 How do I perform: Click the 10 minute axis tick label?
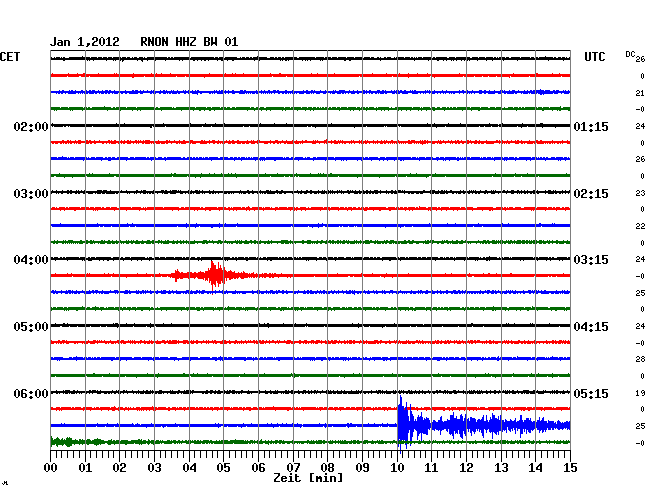click(x=397, y=467)
